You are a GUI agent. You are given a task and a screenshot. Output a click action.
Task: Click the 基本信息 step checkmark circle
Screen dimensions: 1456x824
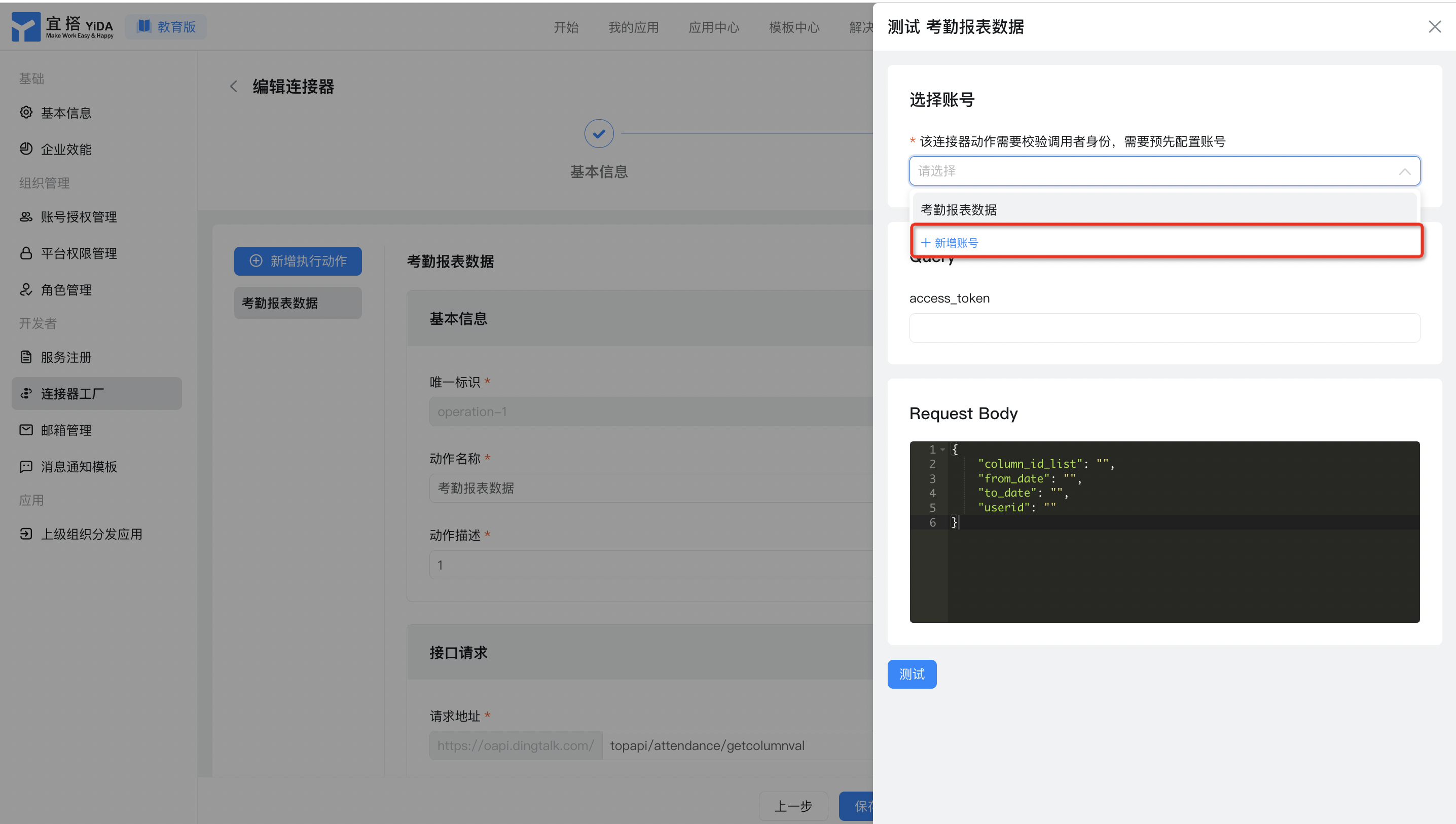(x=599, y=134)
